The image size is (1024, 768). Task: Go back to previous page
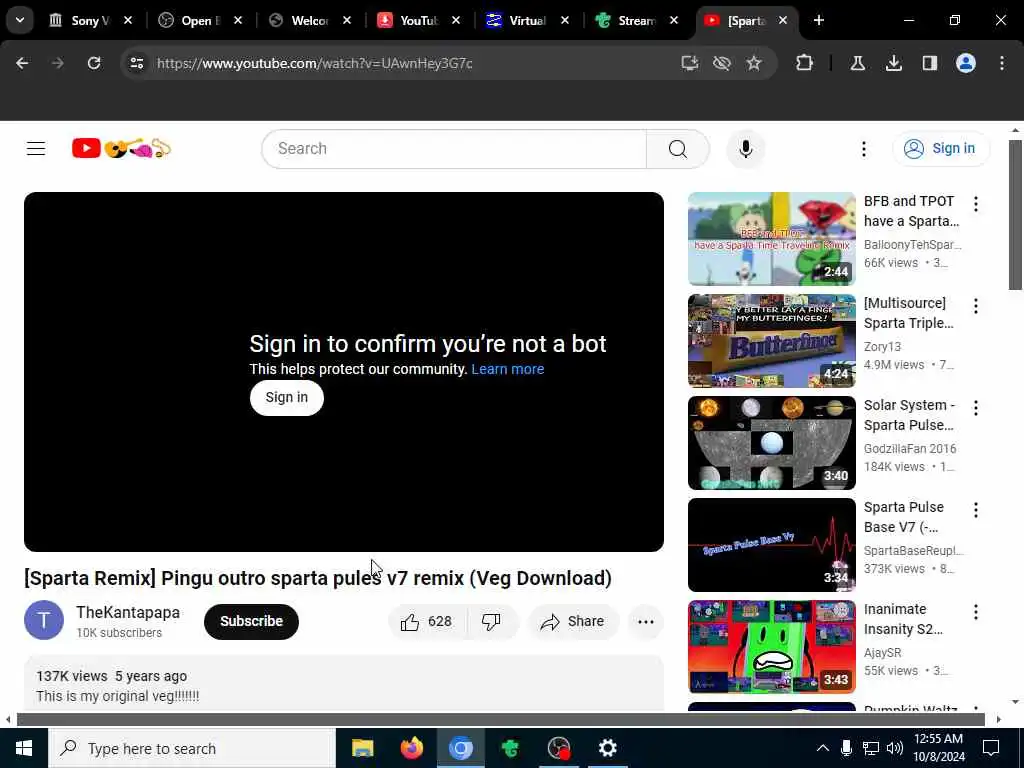[22, 63]
